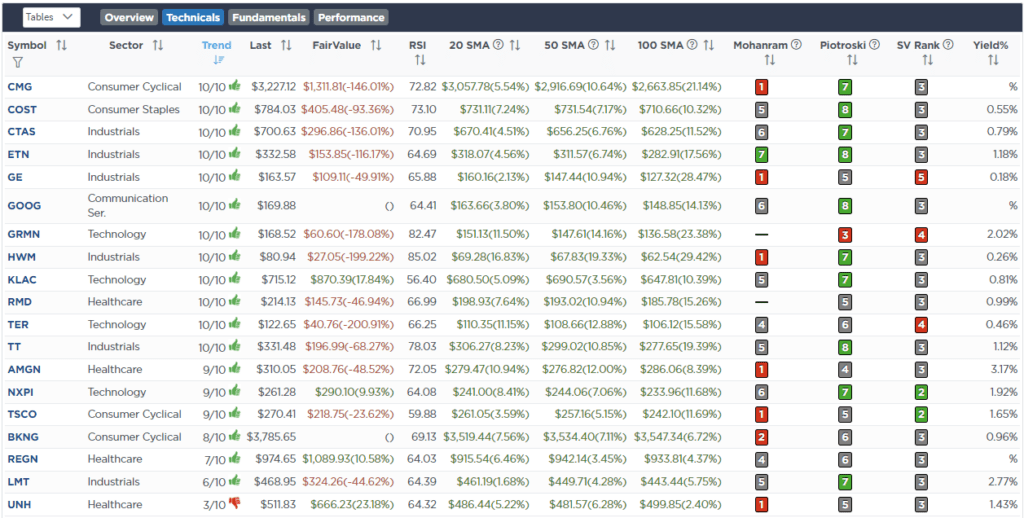Click the red SV Rank 5 badge for GE
Viewport: 1024px width, 518px height.
921,177
